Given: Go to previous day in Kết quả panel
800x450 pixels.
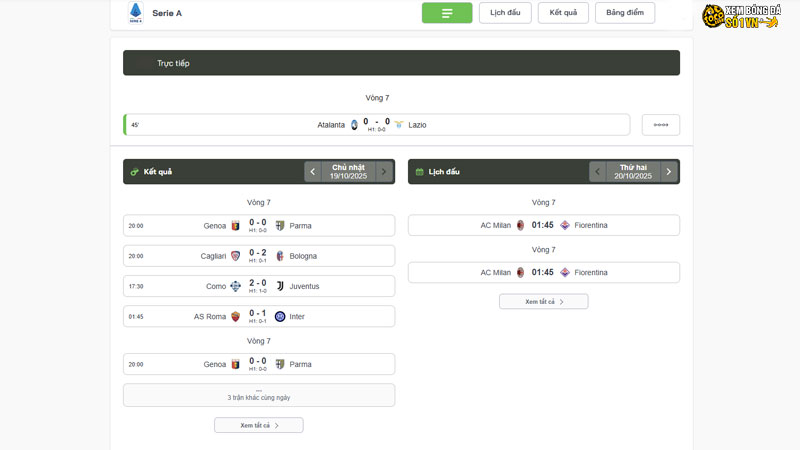Looking at the screenshot, I should pos(313,172).
